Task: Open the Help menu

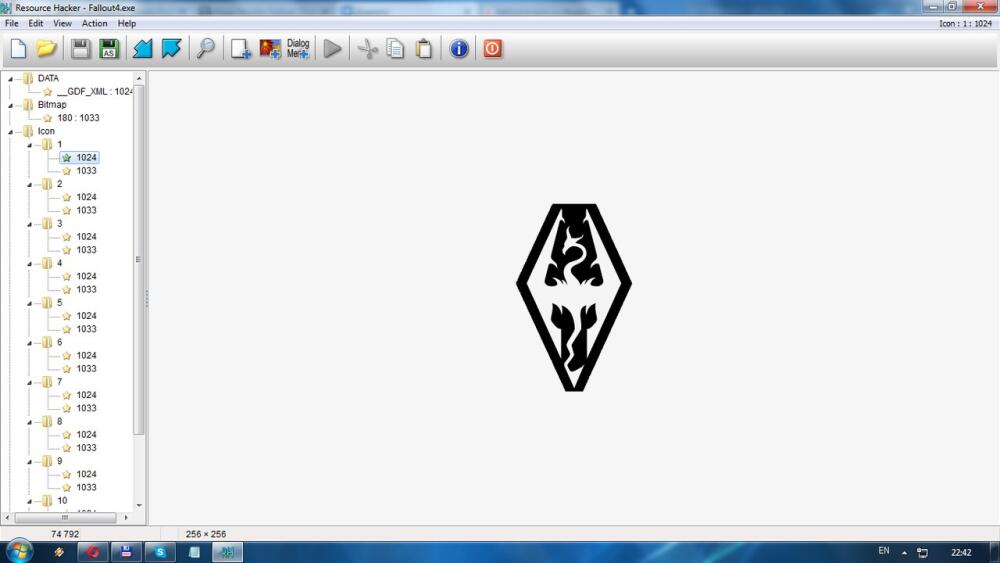Action: (x=127, y=23)
